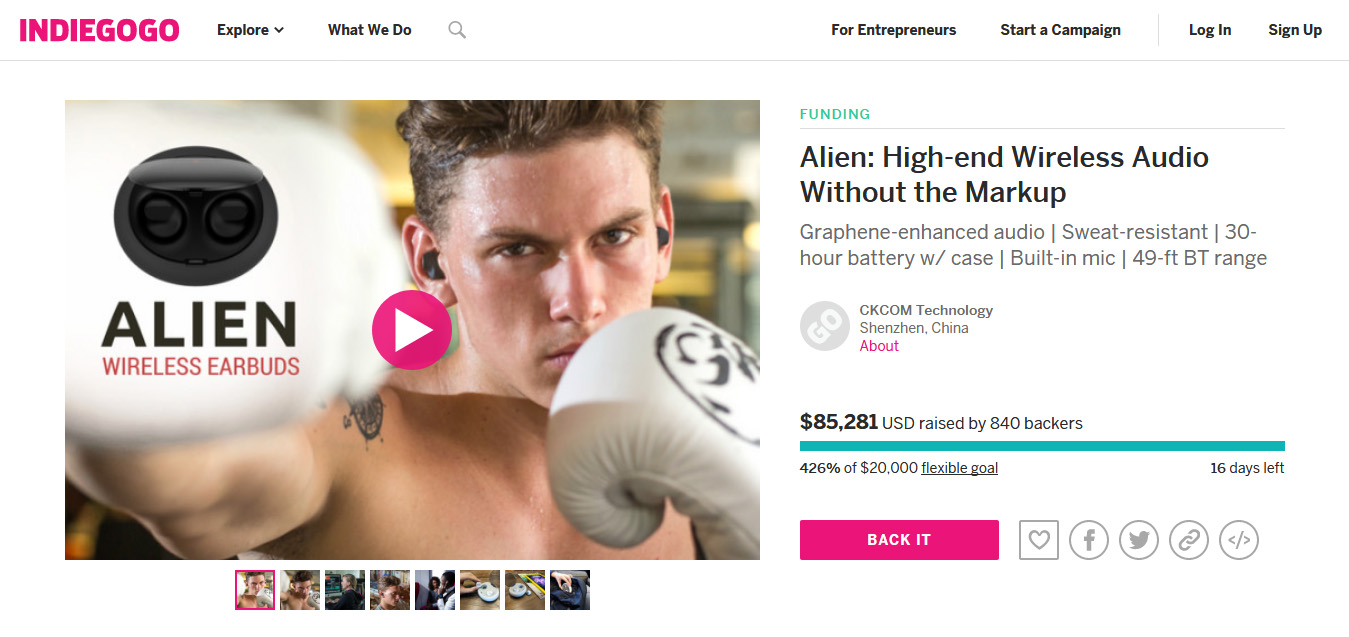Click Start a Campaign link

(1060, 30)
